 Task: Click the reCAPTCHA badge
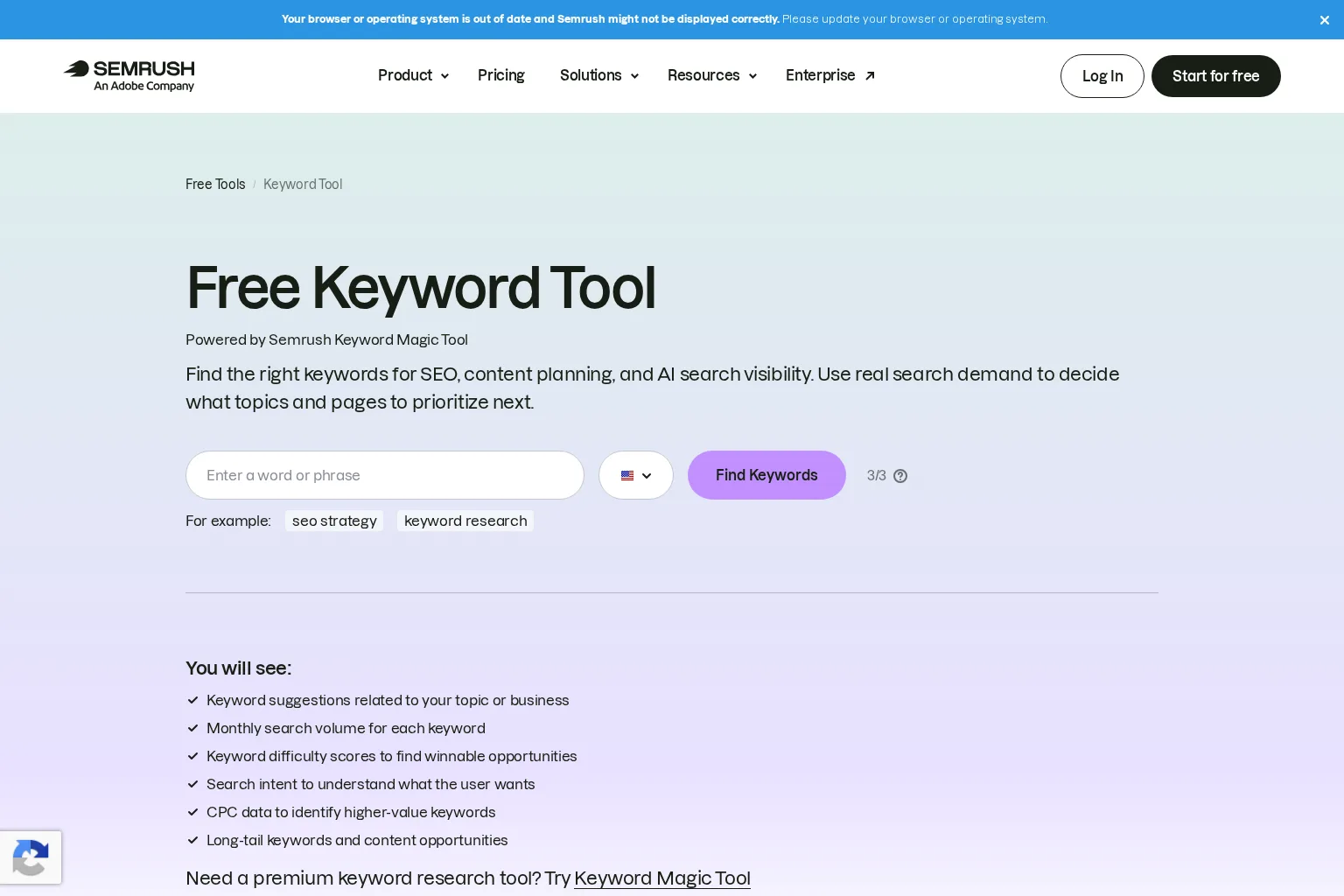[x=31, y=857]
